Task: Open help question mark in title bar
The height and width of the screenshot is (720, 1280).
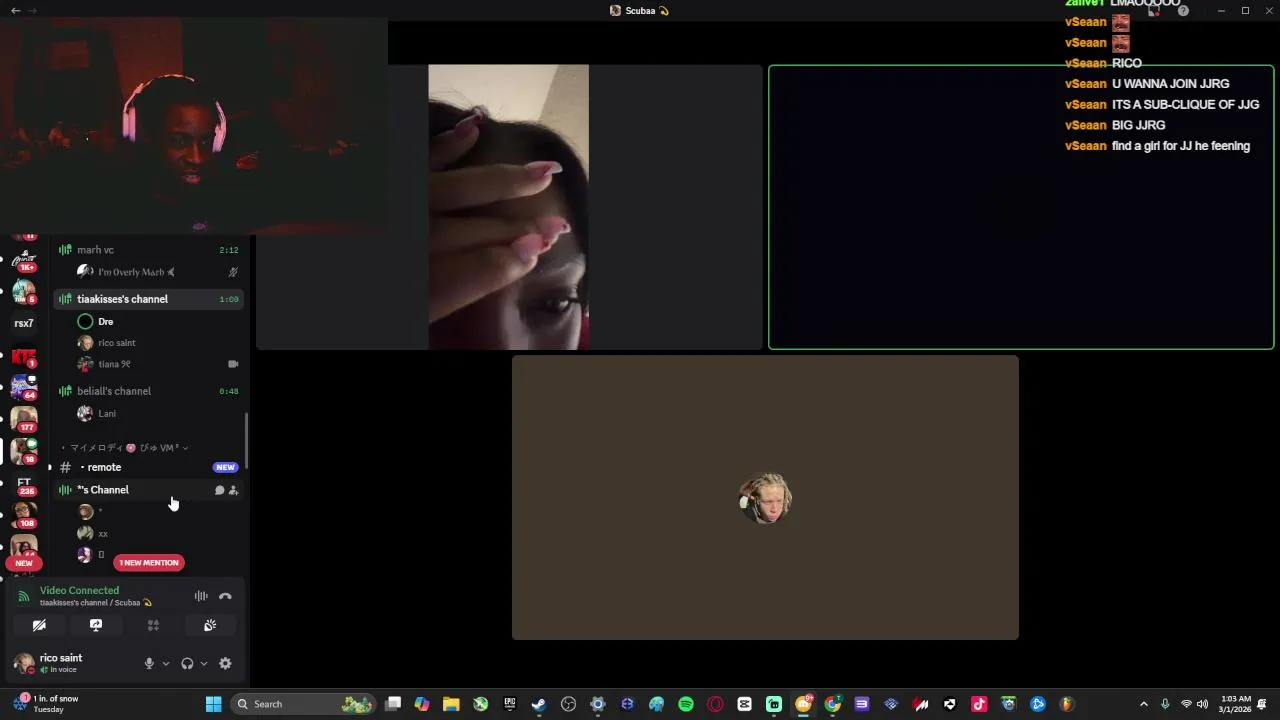Action: (x=1183, y=10)
